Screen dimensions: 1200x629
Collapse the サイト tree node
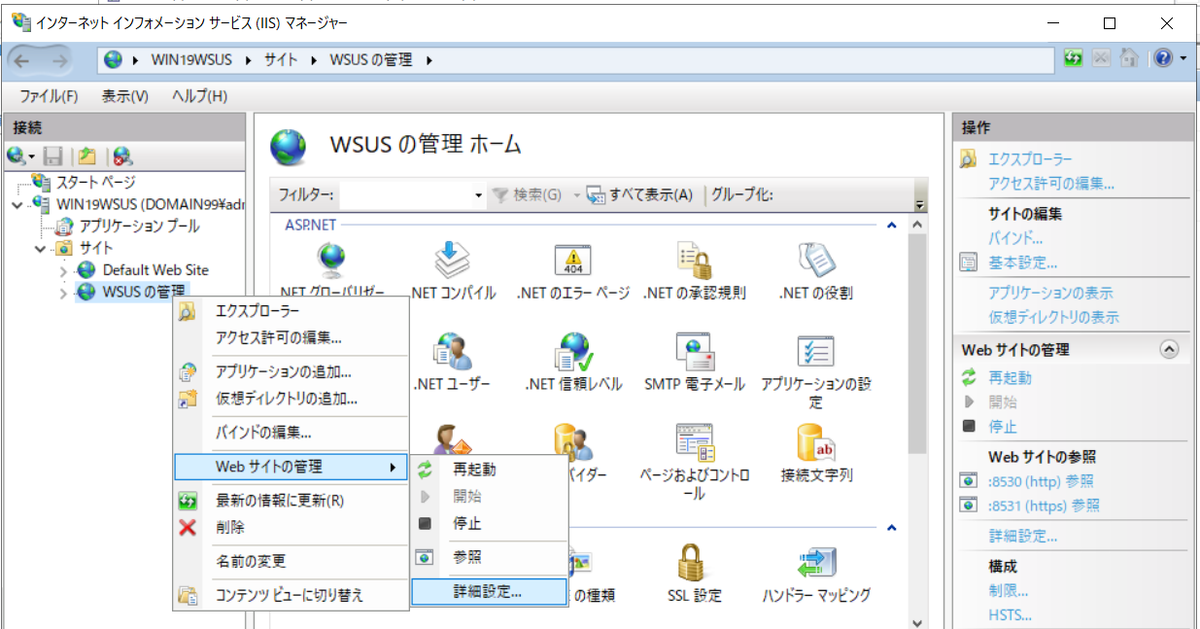pyautogui.click(x=40, y=248)
